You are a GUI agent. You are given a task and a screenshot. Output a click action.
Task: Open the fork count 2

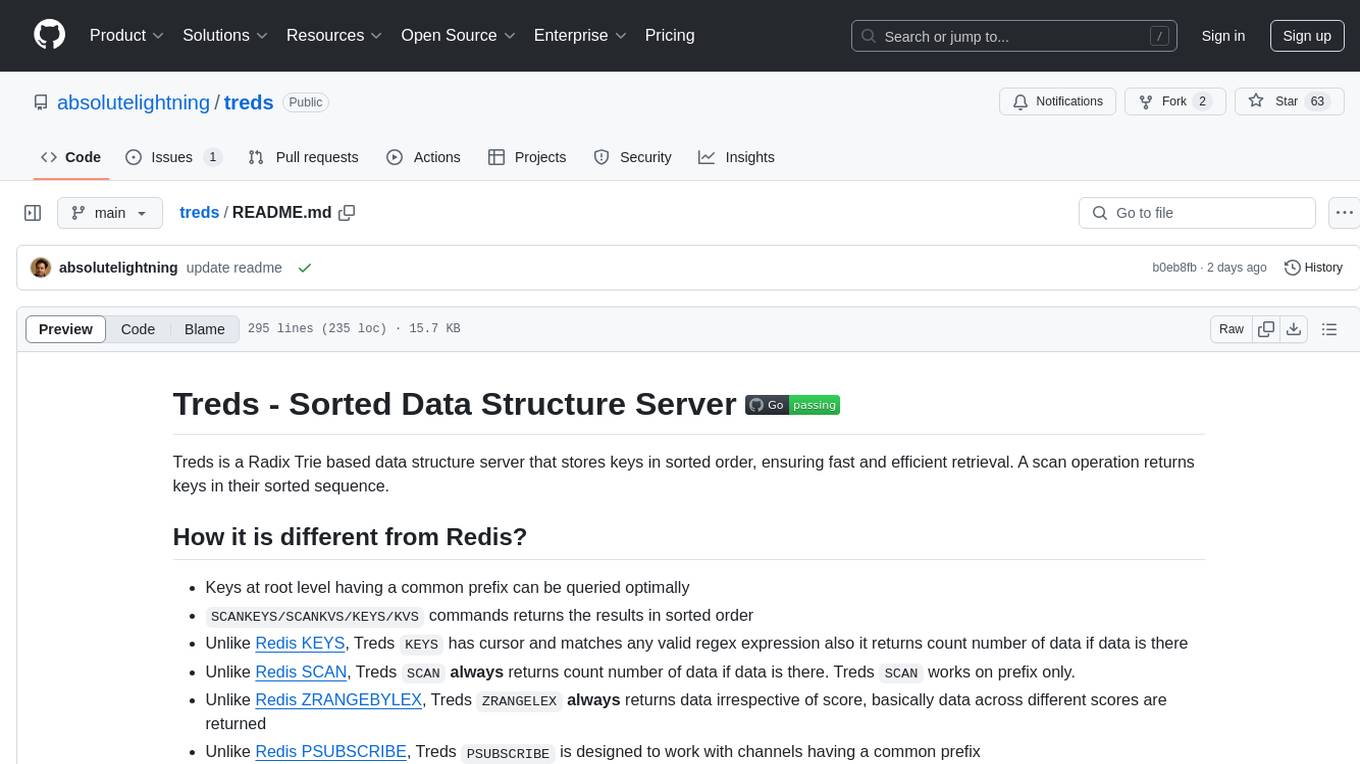[1202, 101]
